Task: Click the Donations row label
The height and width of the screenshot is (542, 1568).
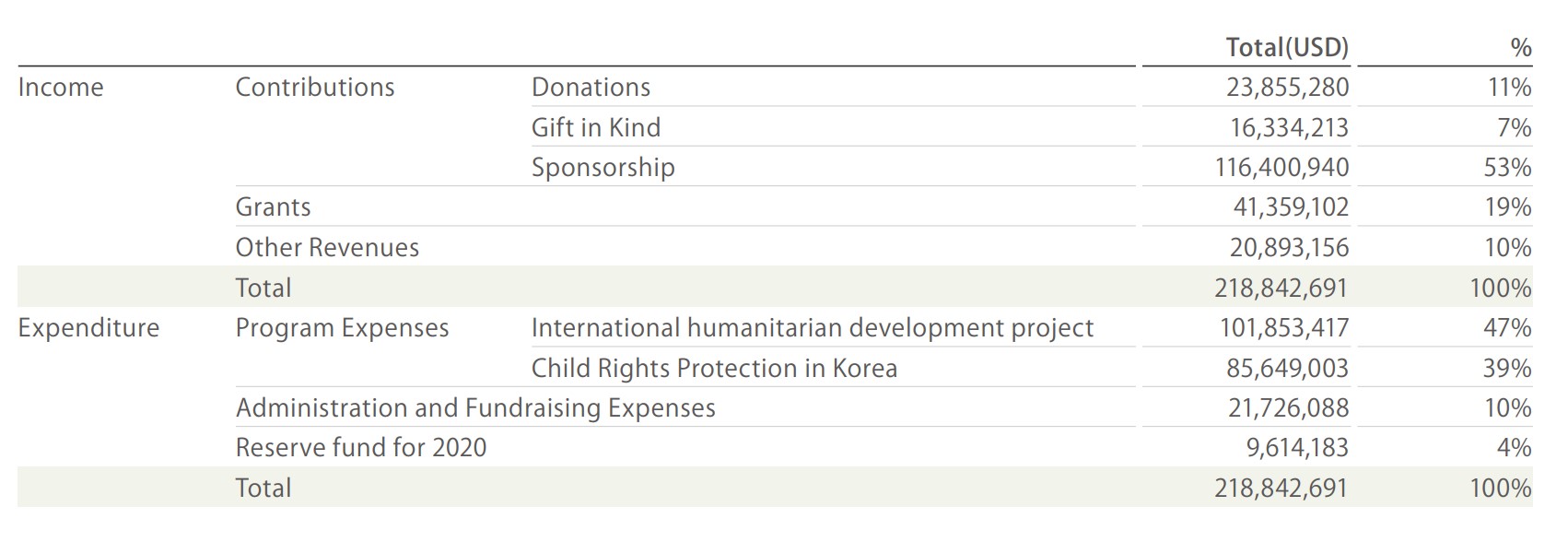Action: [x=591, y=88]
